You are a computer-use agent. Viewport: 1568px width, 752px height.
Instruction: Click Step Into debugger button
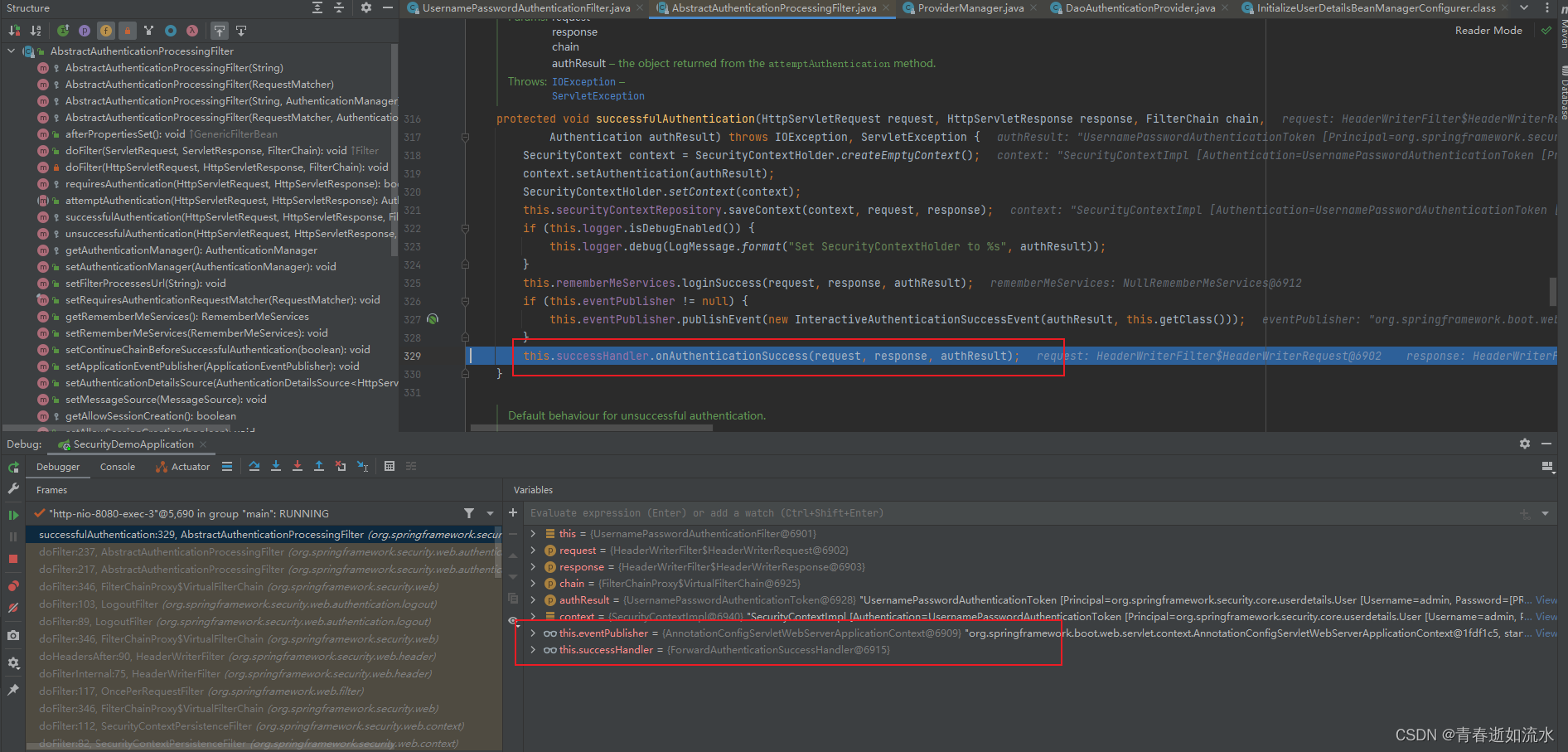pos(276,467)
